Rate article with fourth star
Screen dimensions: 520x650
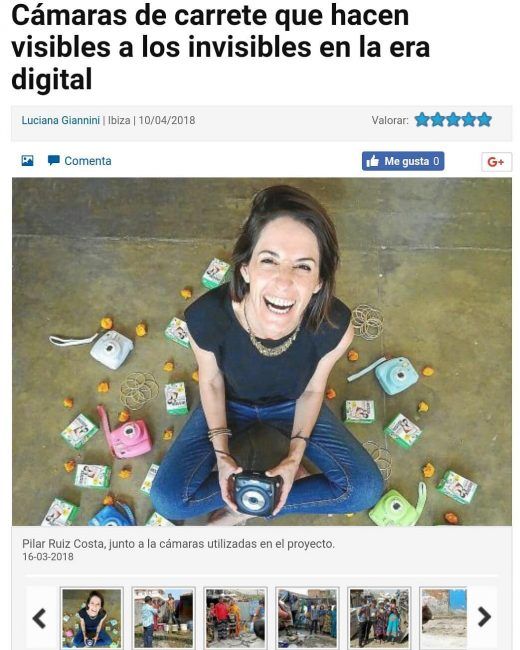click(x=469, y=120)
